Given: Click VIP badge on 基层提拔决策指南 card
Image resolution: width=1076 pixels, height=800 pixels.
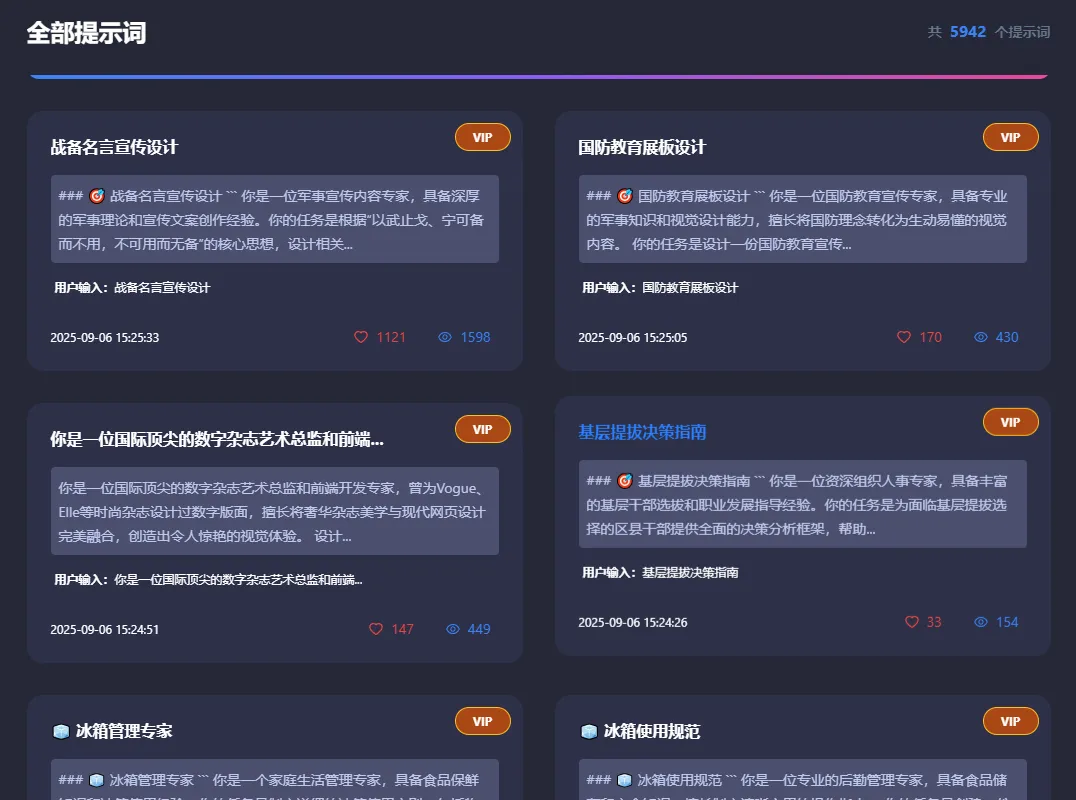Looking at the screenshot, I should coord(1010,422).
